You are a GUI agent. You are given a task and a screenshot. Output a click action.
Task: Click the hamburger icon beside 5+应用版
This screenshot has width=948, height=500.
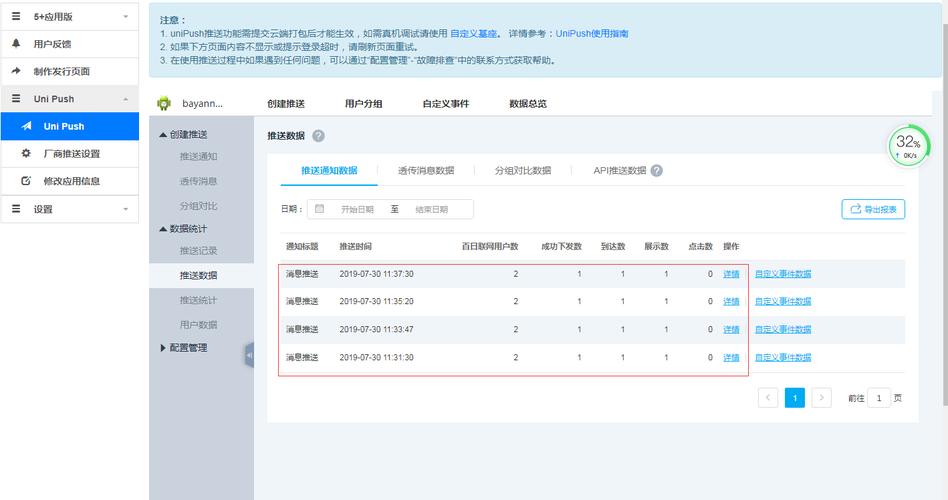point(16,16)
